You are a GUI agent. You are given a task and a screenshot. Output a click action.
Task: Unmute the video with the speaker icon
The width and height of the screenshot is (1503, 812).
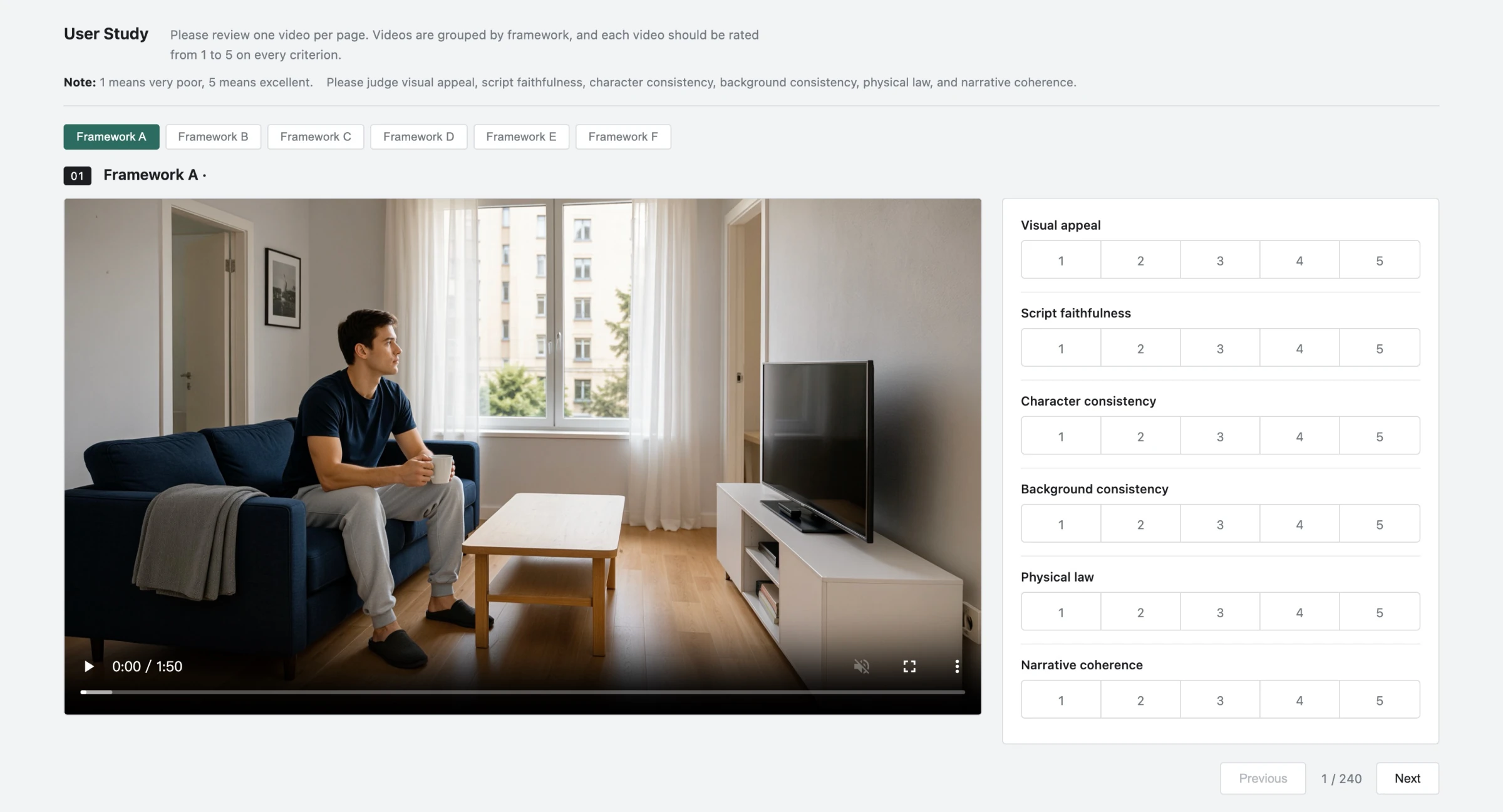pyautogui.click(x=862, y=666)
